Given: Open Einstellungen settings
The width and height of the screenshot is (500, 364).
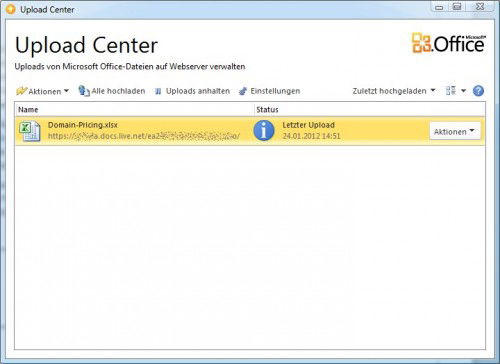Looking at the screenshot, I should pos(269,91).
